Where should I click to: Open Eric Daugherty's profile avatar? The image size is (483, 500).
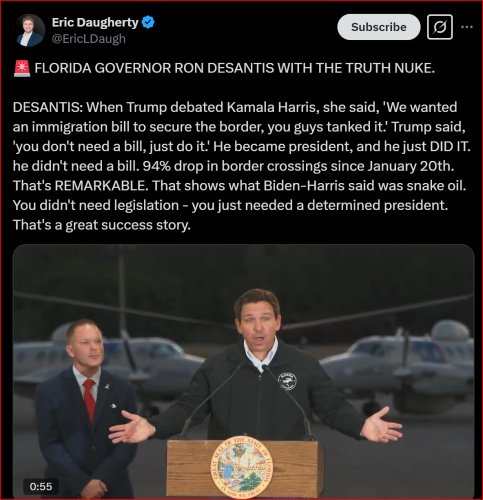click(x=30, y=30)
